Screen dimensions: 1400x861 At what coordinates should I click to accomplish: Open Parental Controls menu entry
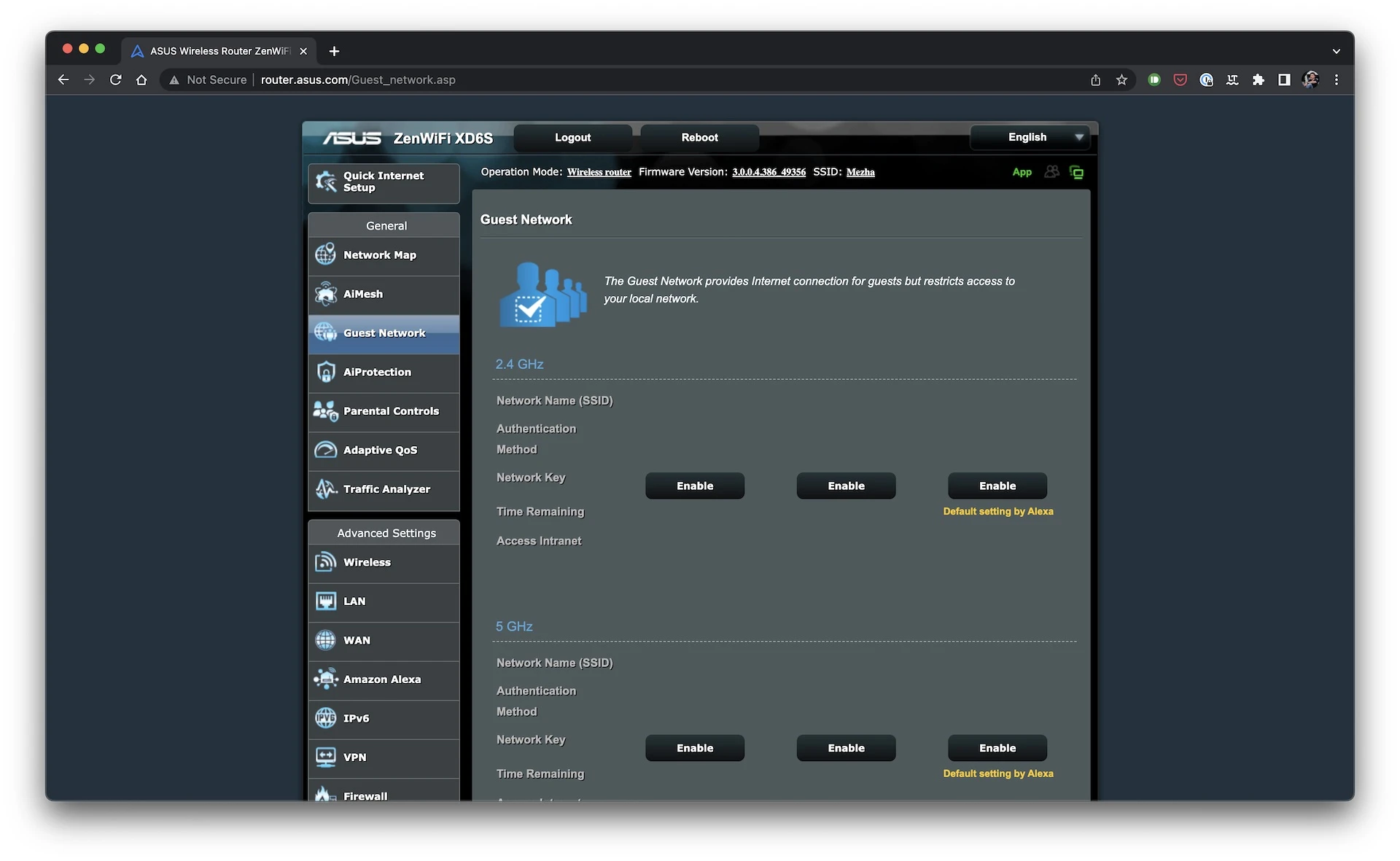[x=384, y=412]
